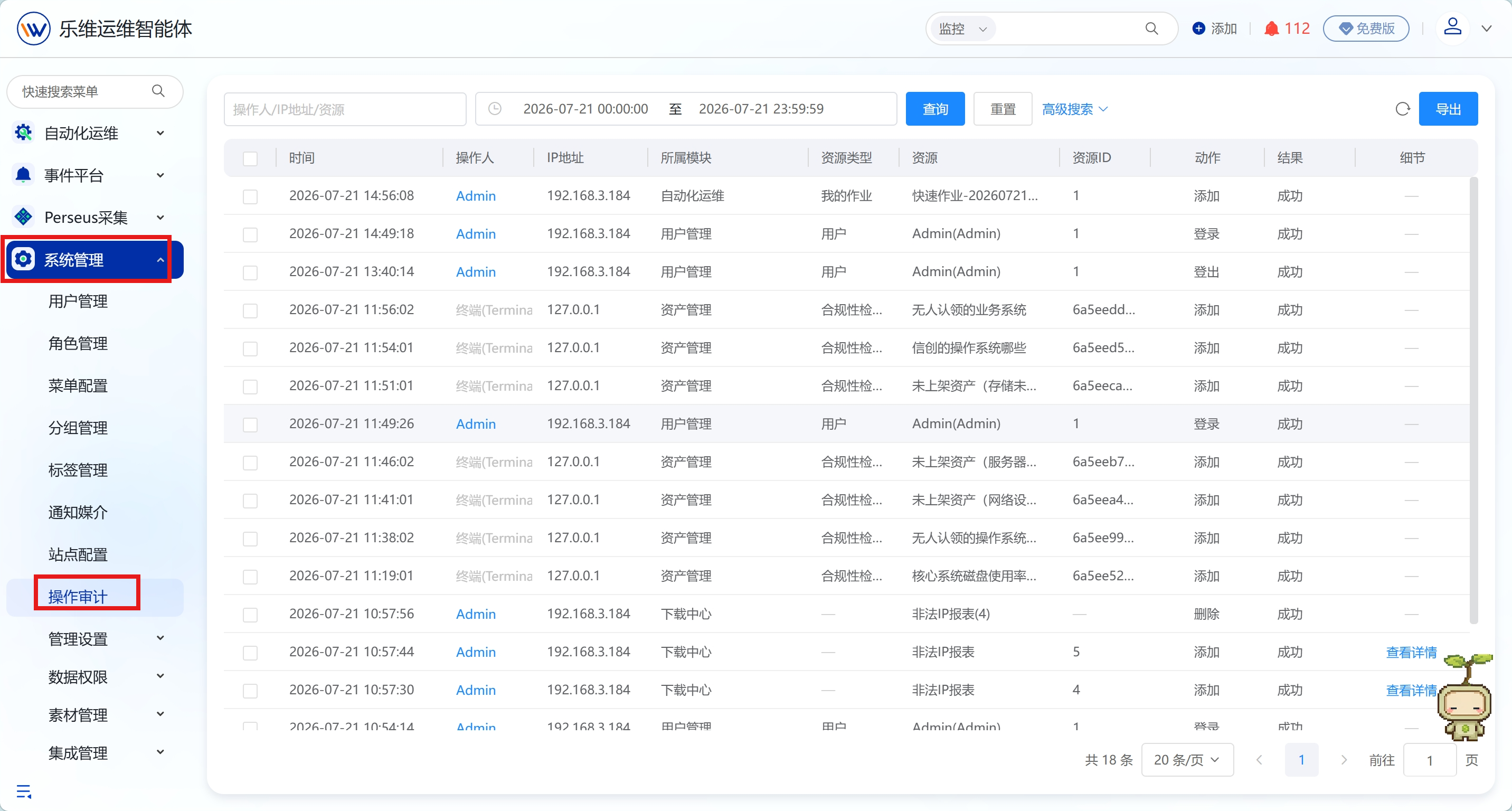Open 查看详情 for the 10:57:44 row
This screenshot has height=811, width=1512.
(1411, 653)
